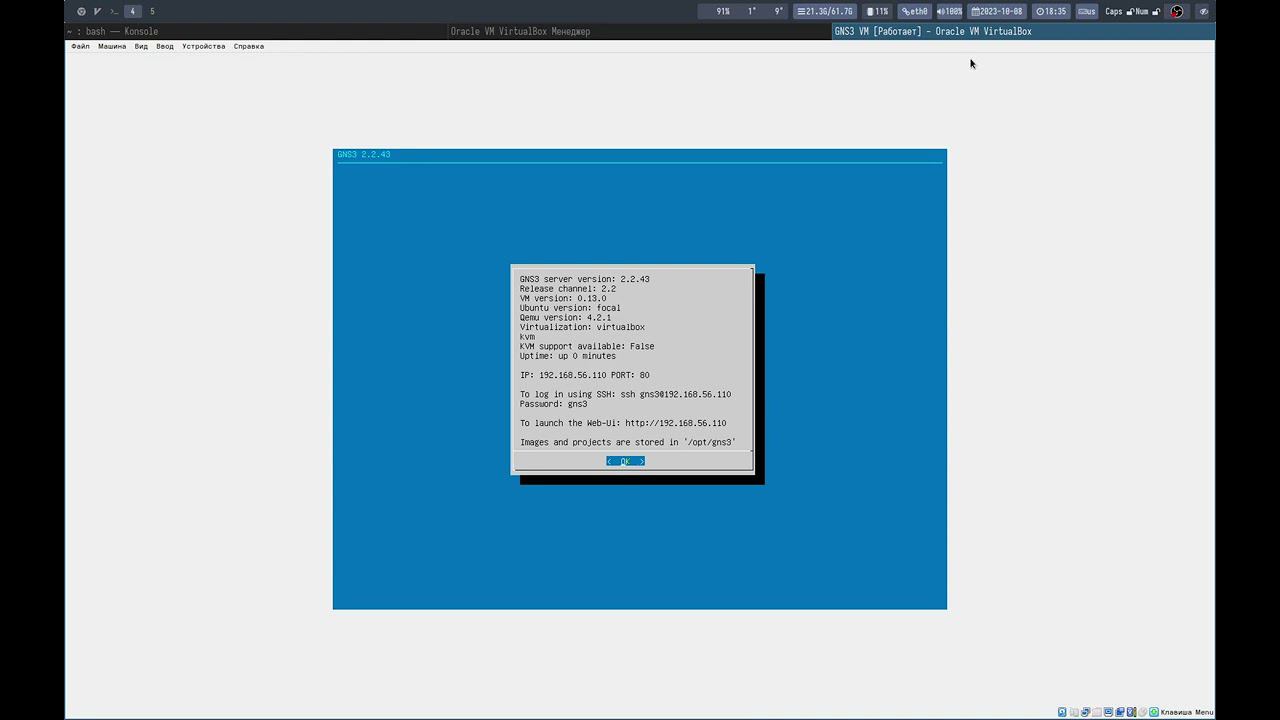This screenshot has width=1280, height=720.
Task: Open the Справка menu
Action: click(x=249, y=46)
